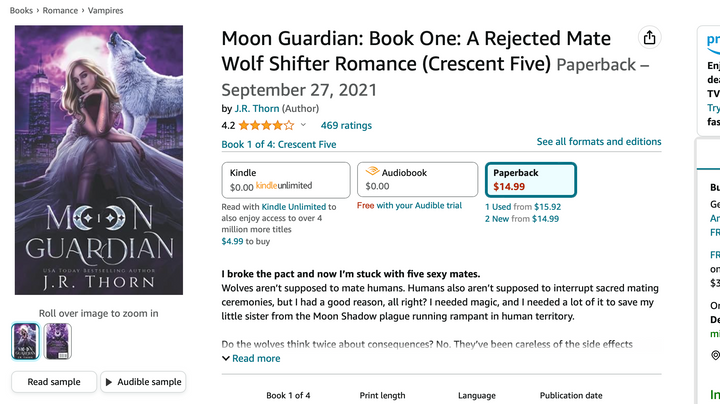Click the Audible logo in Audiobook option

(372, 172)
